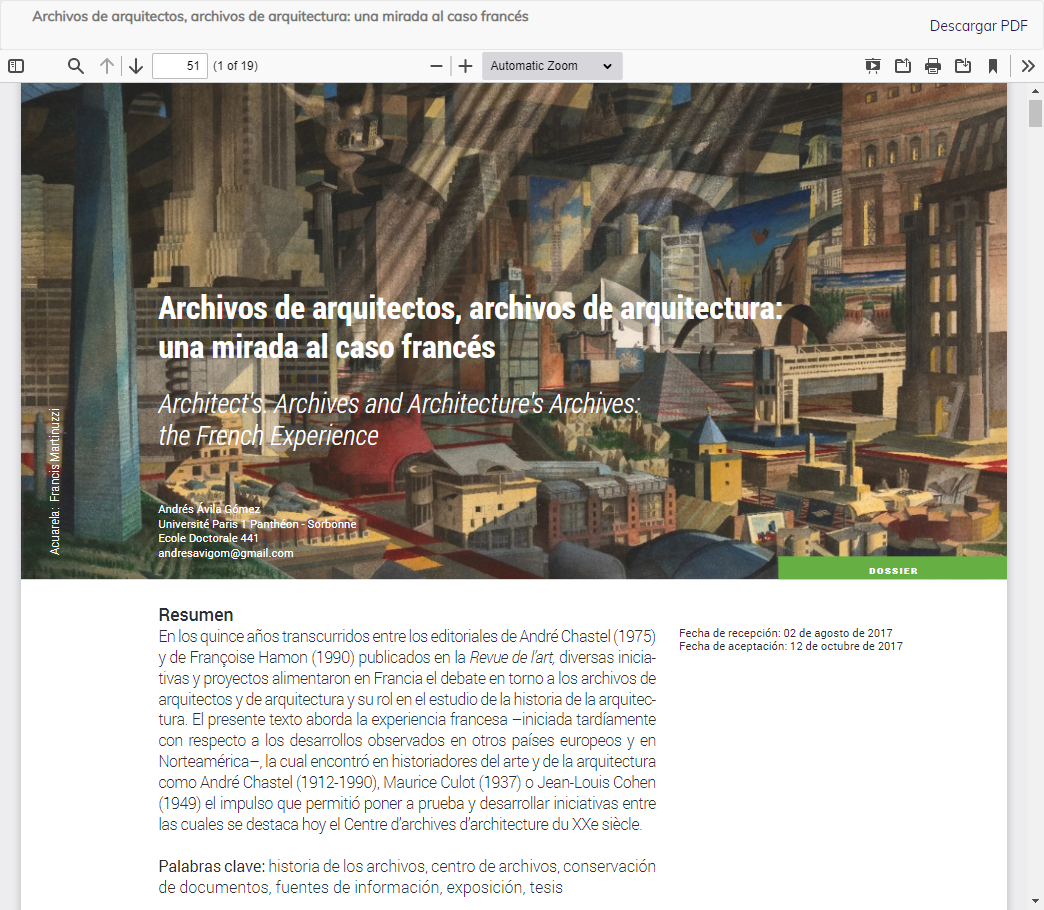Screen dimensions: 1044x910
Task: Go to the previous page arrow
Action: (107, 66)
